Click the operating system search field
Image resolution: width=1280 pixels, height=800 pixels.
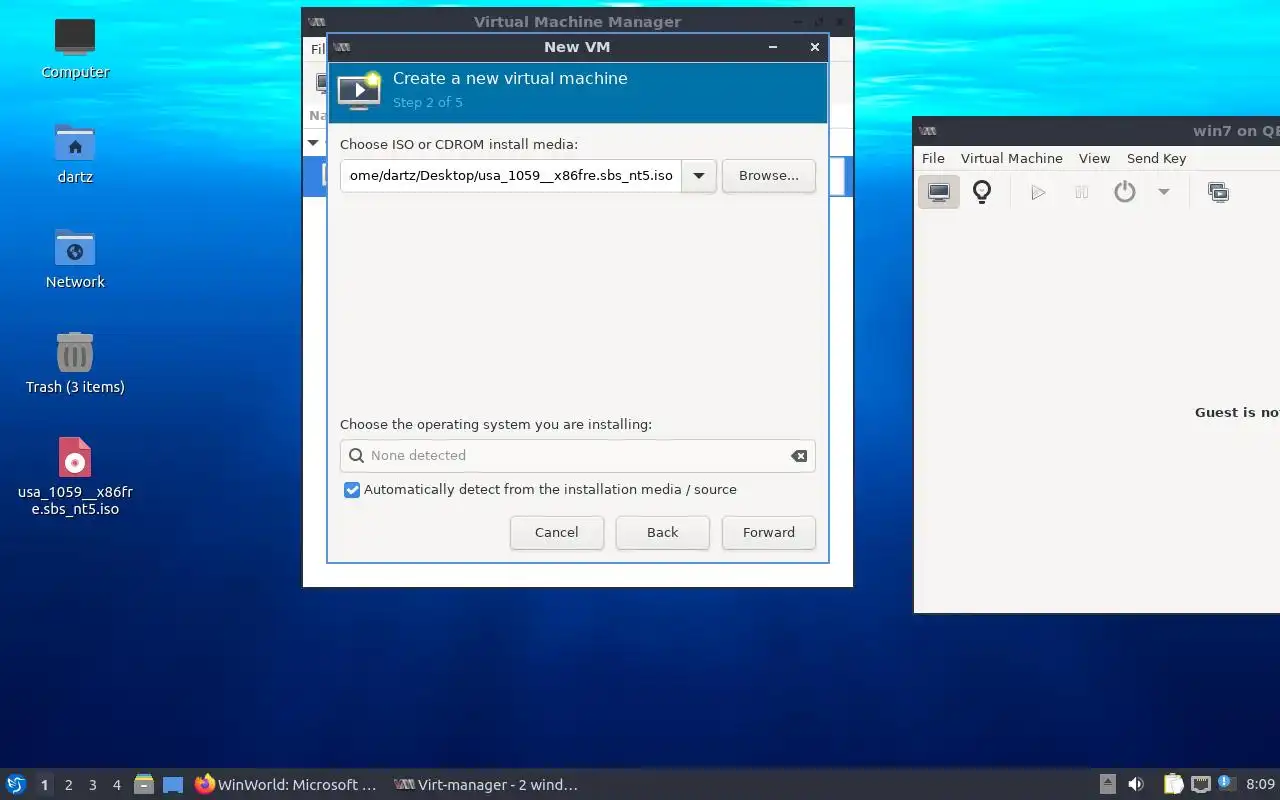[x=578, y=456]
